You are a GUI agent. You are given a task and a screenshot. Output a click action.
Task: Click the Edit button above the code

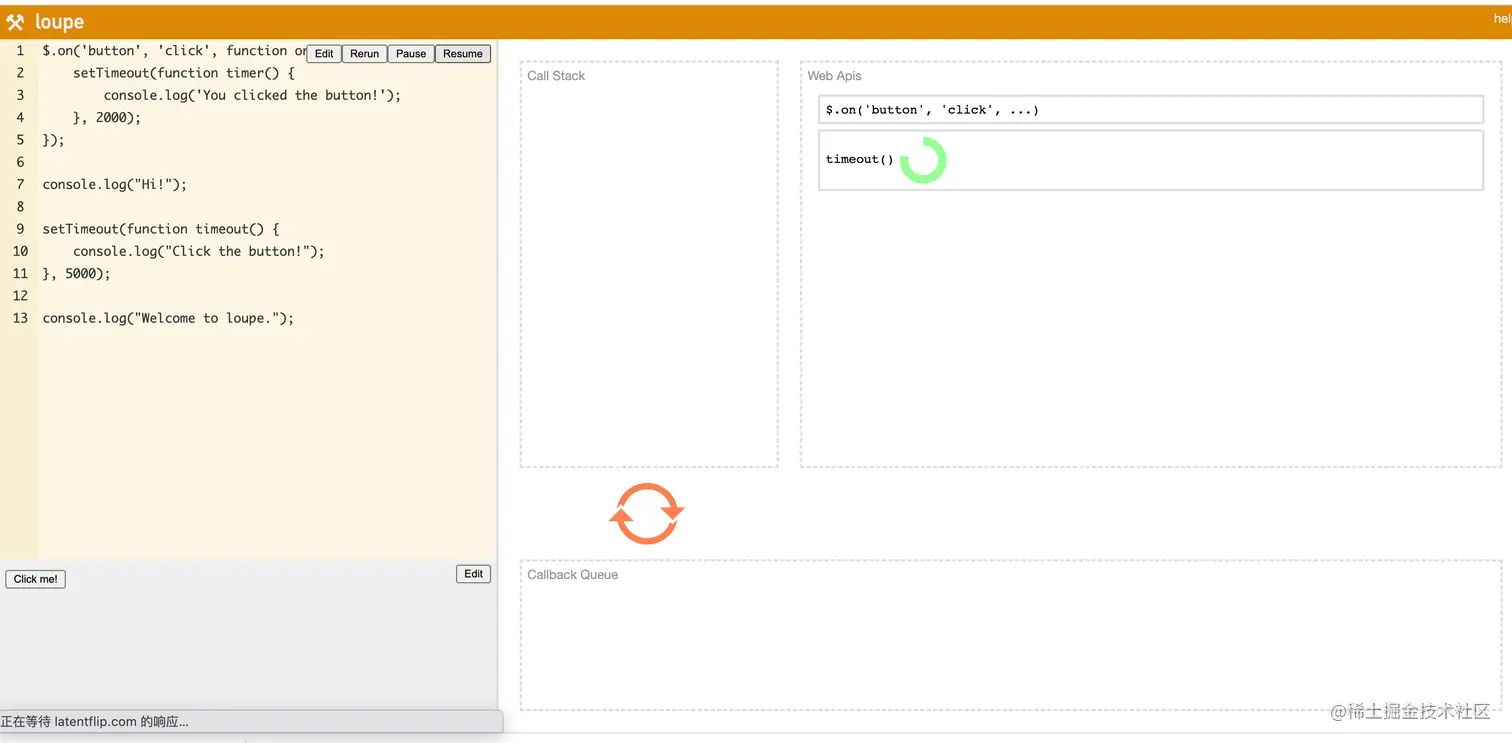[324, 54]
